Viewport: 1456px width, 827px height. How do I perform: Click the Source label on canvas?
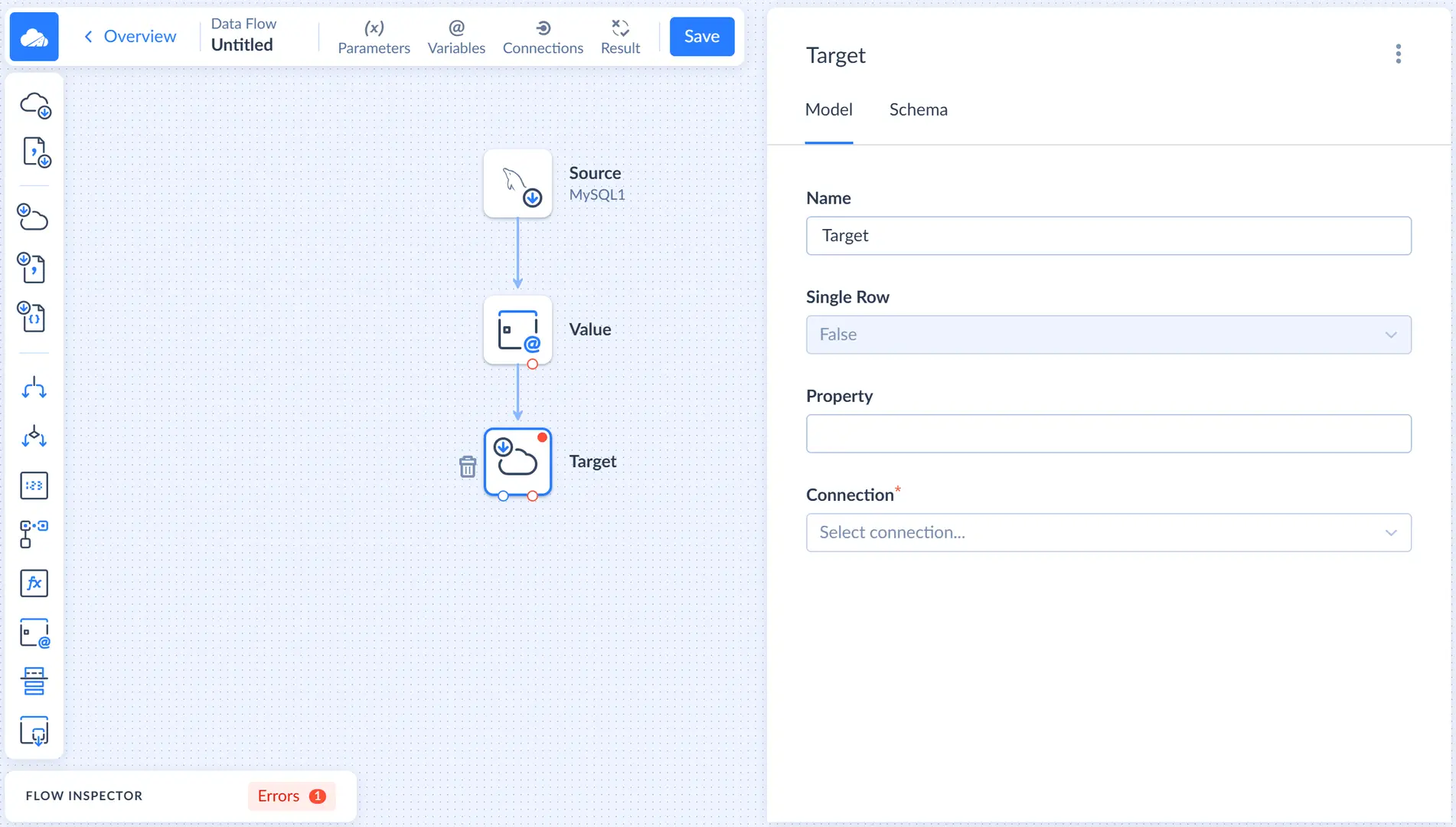click(595, 174)
